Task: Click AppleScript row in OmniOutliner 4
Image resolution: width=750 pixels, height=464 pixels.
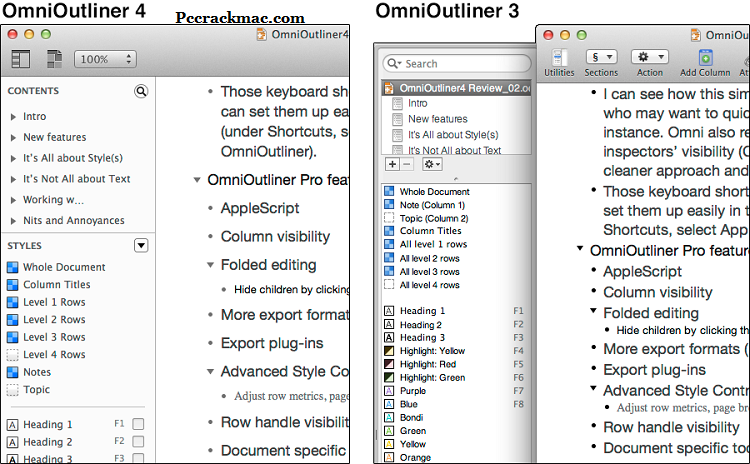Action: click(x=260, y=208)
